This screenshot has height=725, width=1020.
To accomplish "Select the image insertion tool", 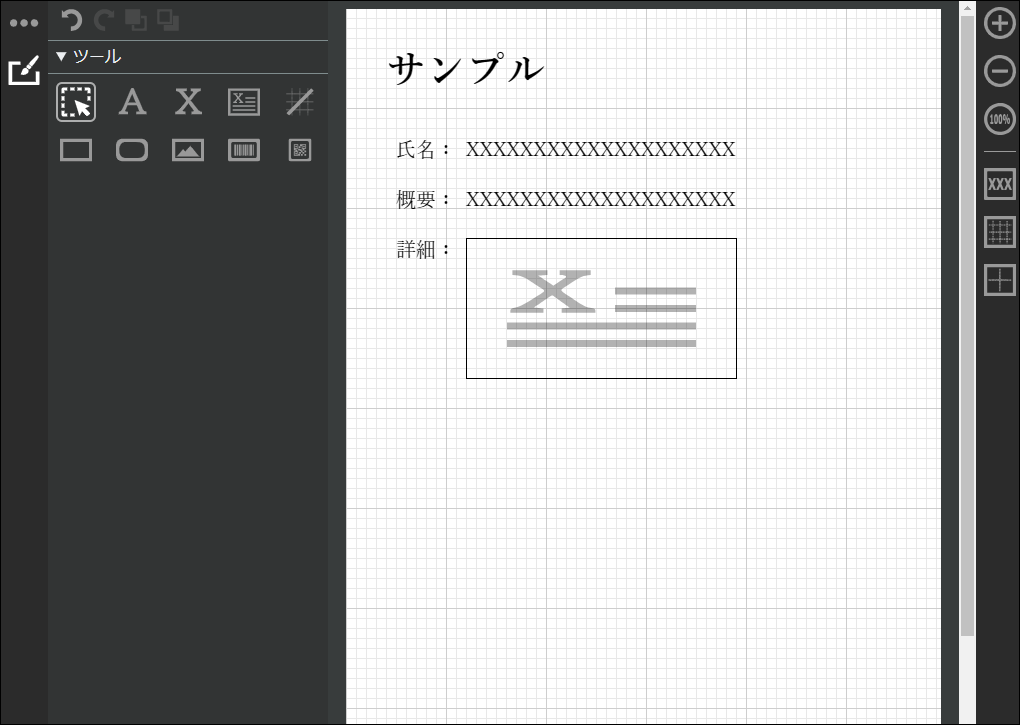I will pos(188,150).
